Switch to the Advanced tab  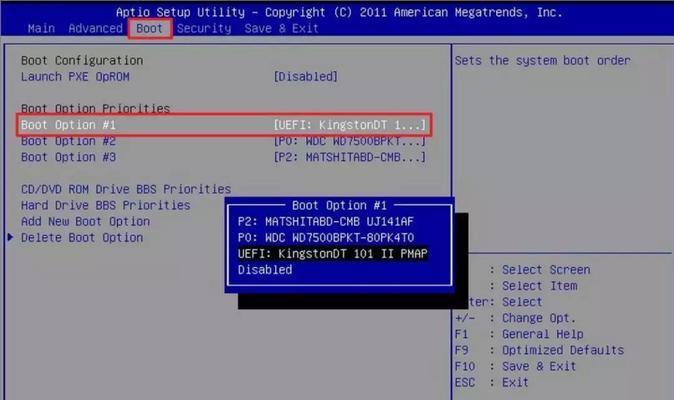tap(95, 29)
